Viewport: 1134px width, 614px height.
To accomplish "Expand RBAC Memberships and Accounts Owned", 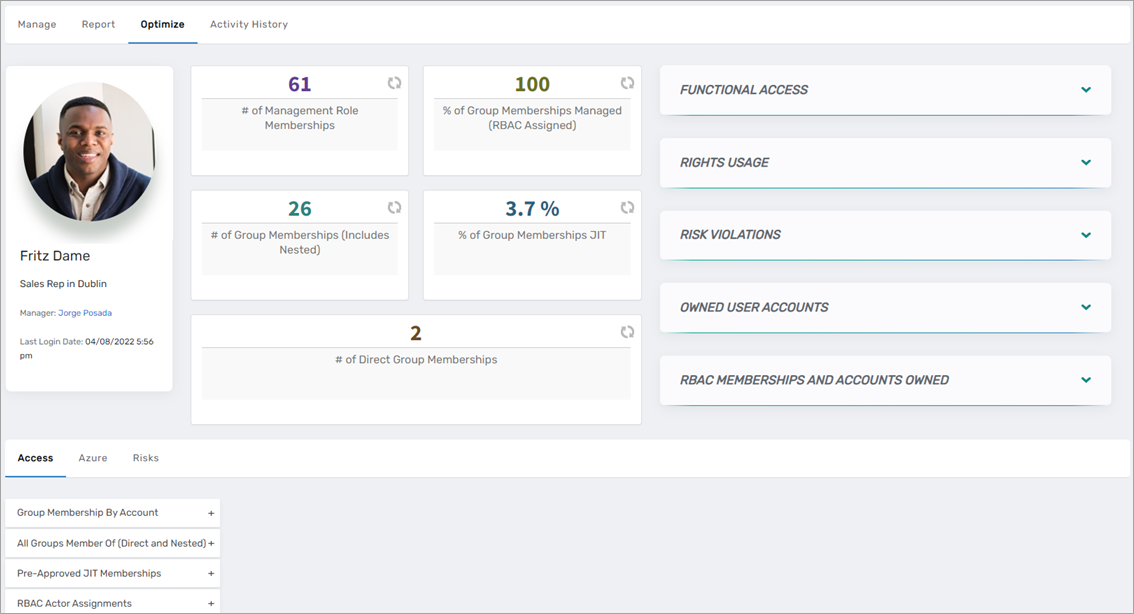I will 1085,380.
